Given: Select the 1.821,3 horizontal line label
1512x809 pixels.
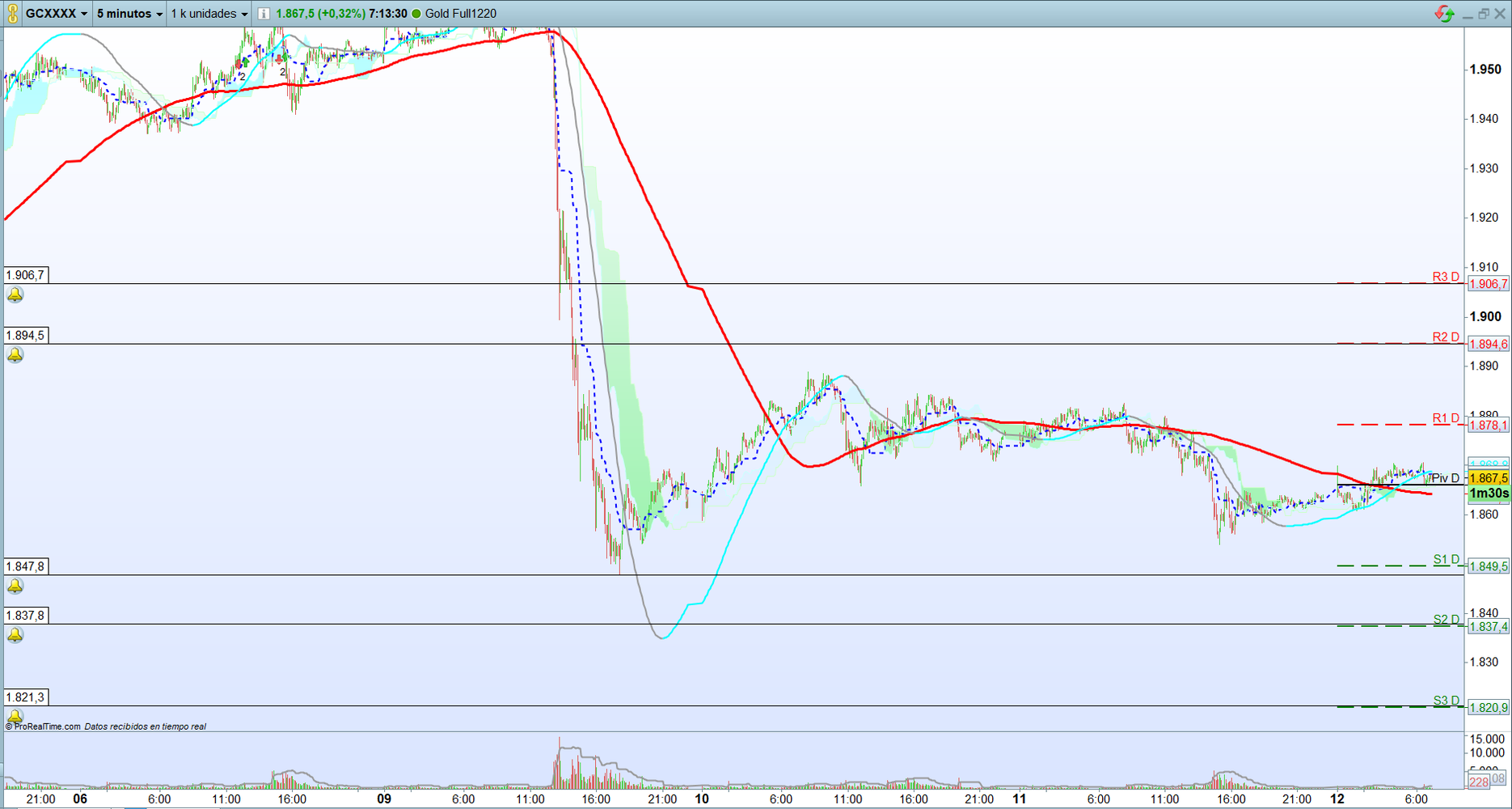Looking at the screenshot, I should pos(26,697).
